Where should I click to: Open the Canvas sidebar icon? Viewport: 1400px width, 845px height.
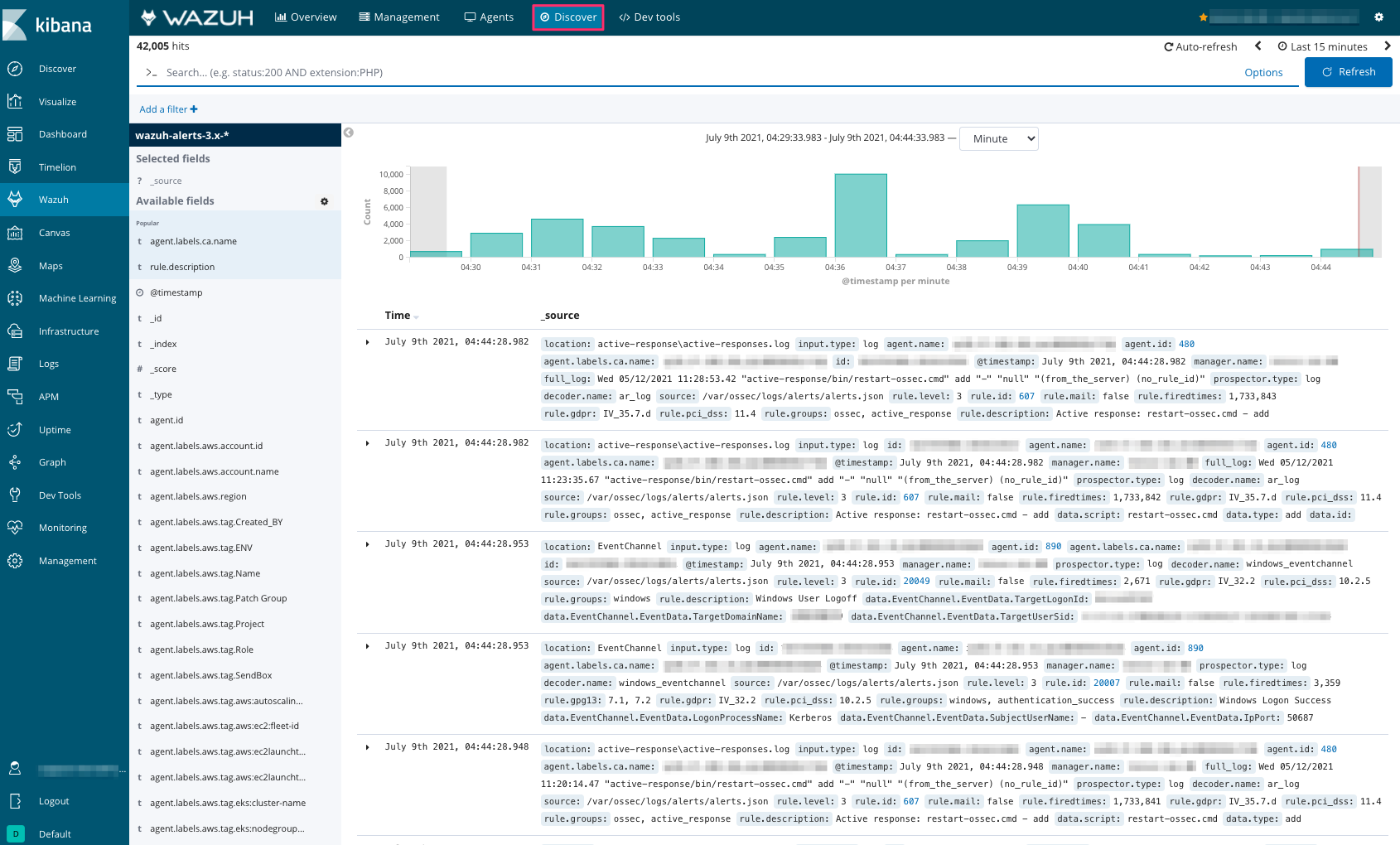(15, 233)
